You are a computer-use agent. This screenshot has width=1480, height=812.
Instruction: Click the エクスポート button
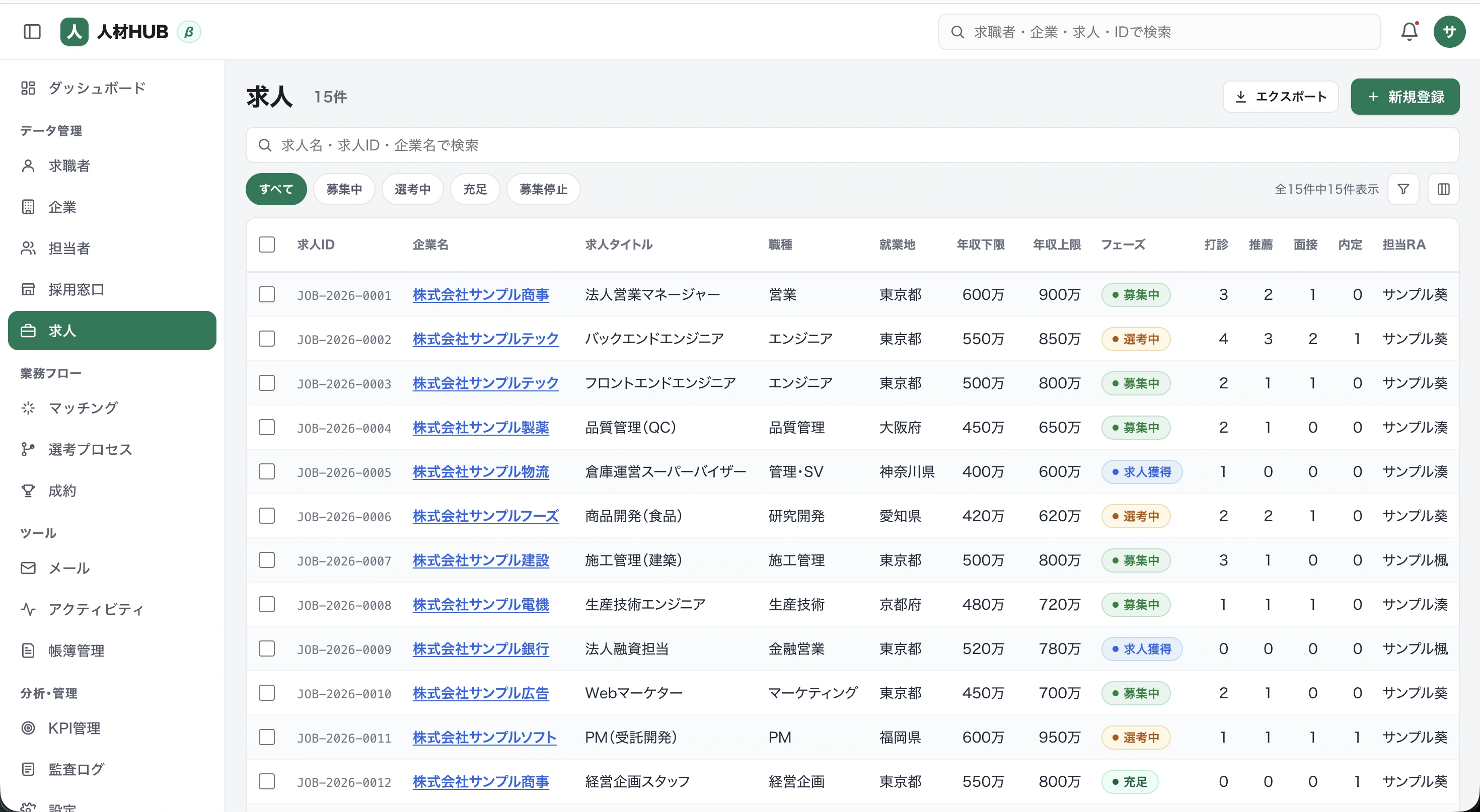(1281, 97)
